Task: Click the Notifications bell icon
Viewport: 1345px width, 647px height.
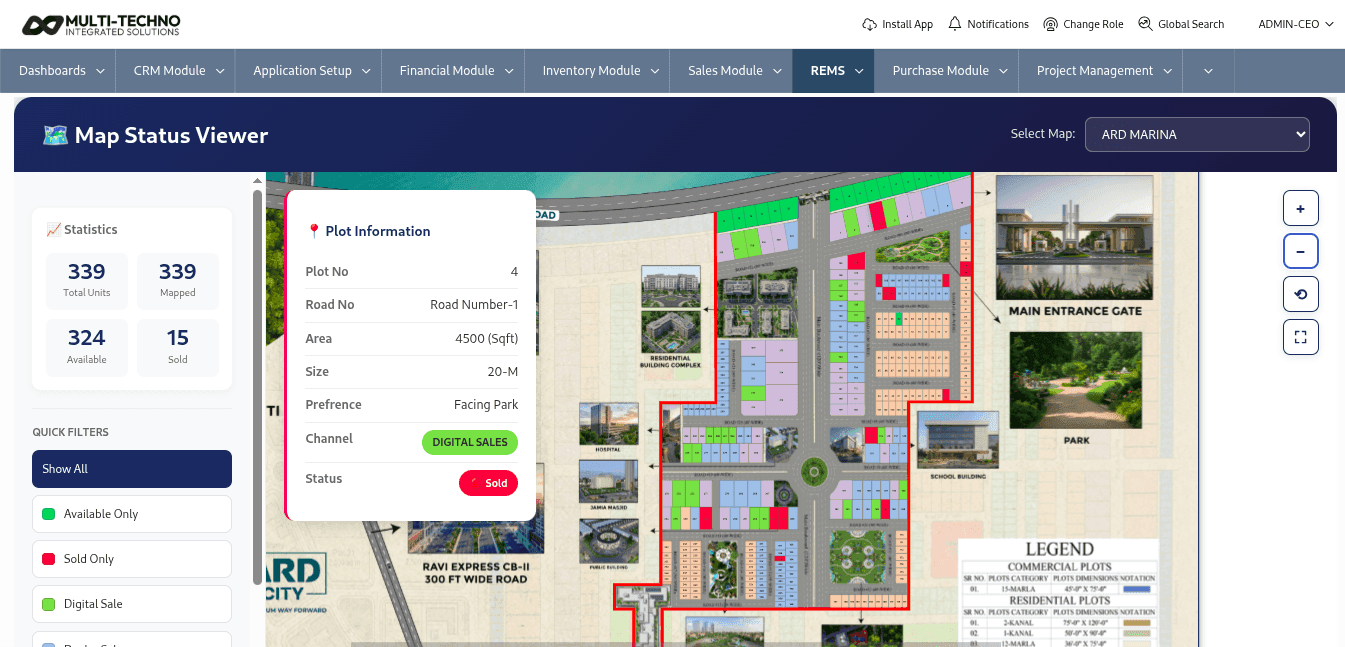Action: pos(954,24)
